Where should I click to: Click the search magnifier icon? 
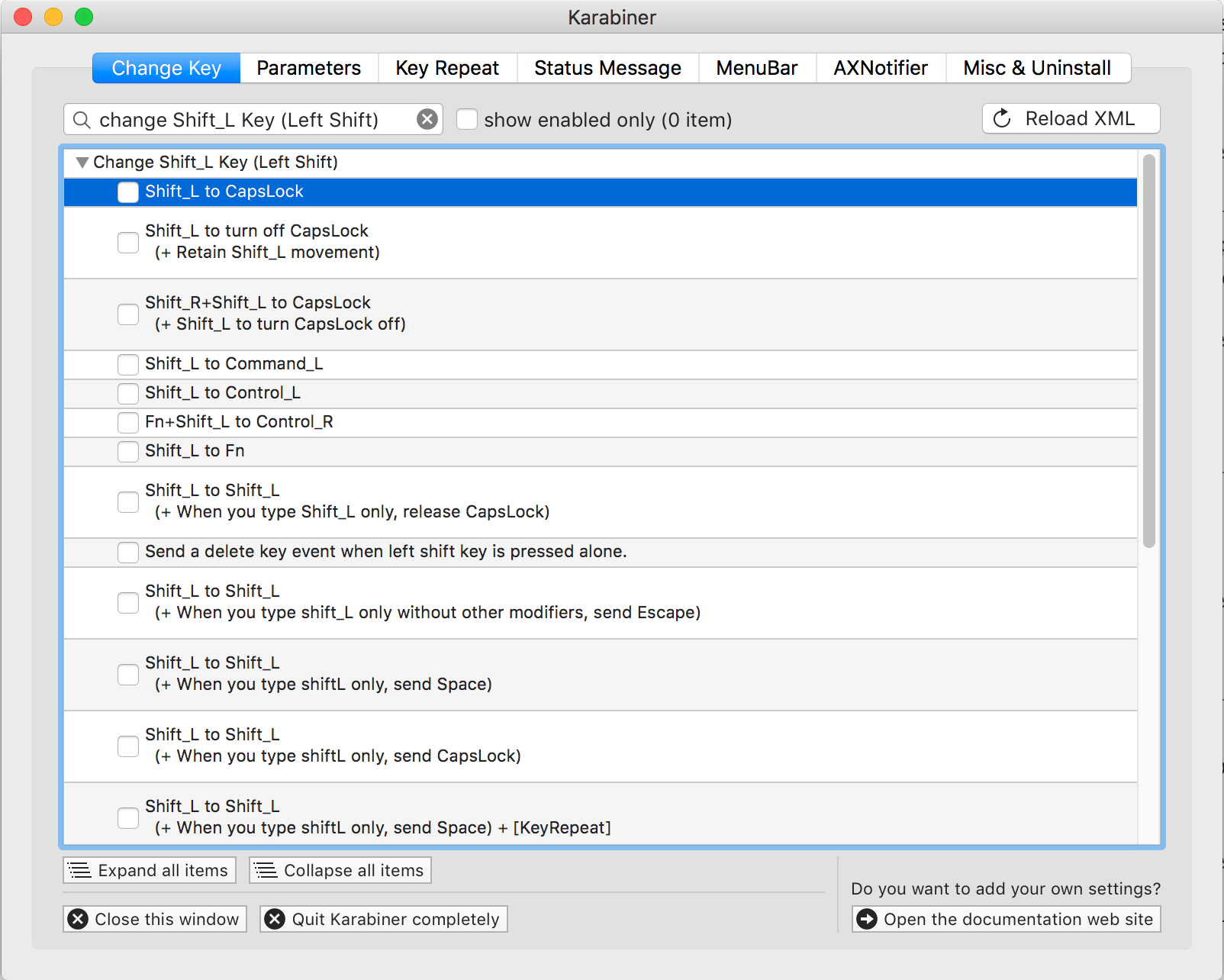(82, 120)
